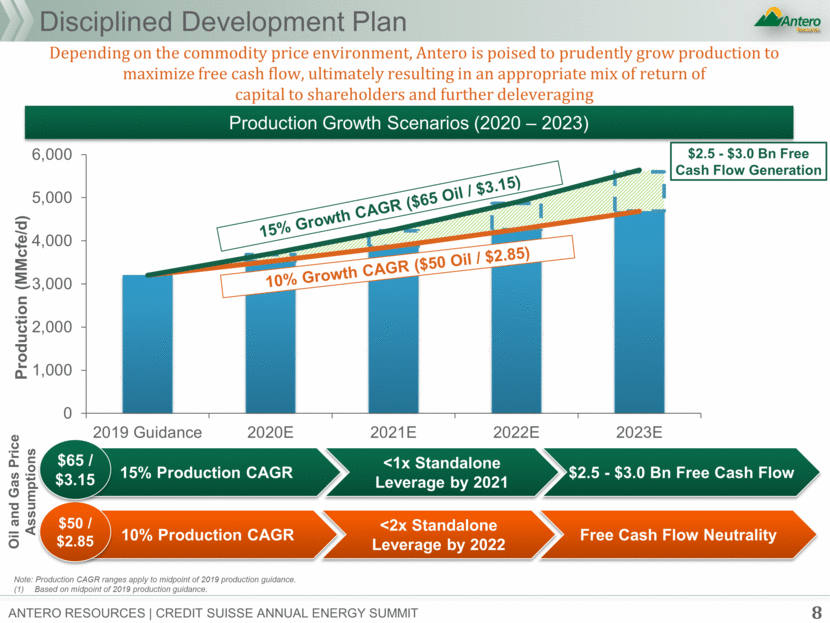830x623 pixels.
Task: Click the '2020E' axis label
Action: (x=270, y=432)
